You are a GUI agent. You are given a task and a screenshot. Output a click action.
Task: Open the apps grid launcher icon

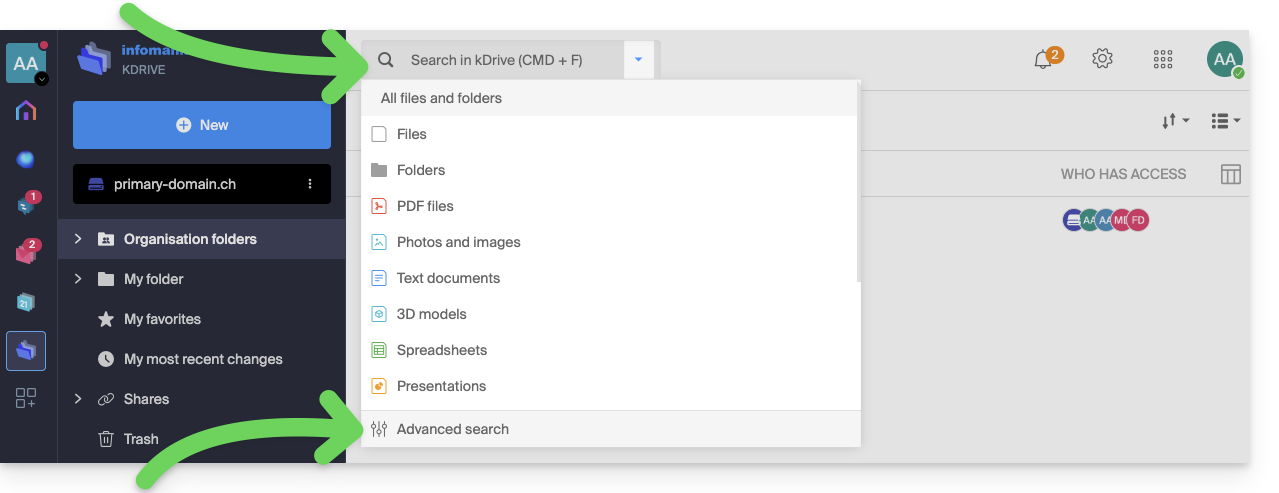pyautogui.click(x=1162, y=59)
